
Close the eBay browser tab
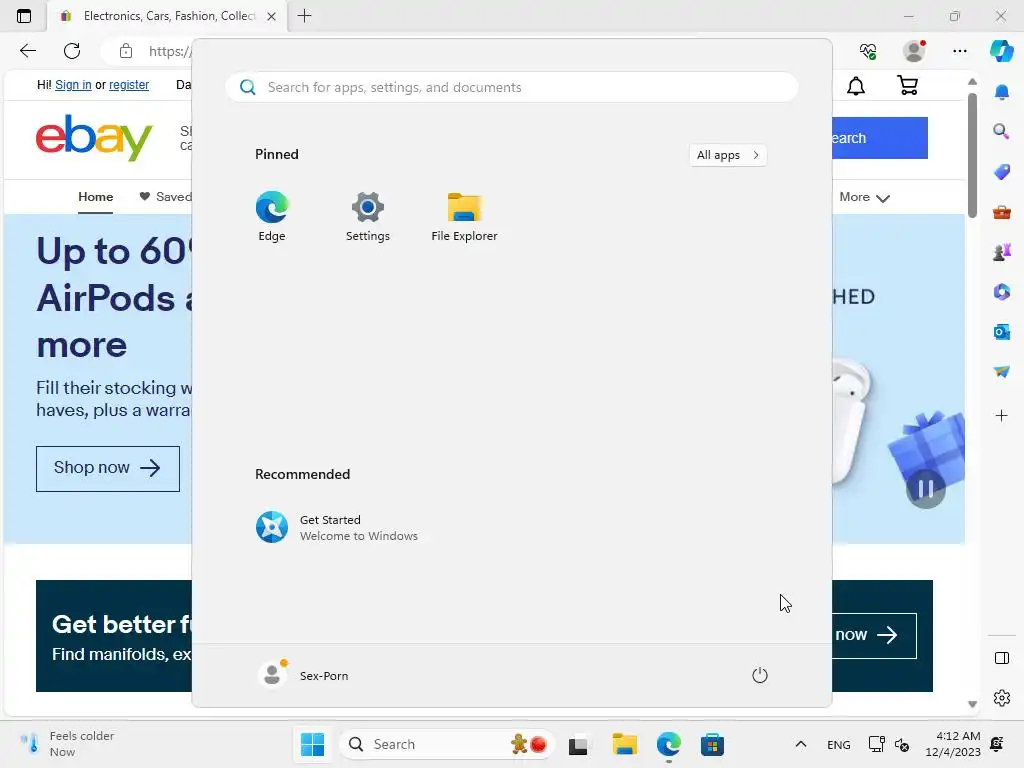pyautogui.click(x=272, y=16)
